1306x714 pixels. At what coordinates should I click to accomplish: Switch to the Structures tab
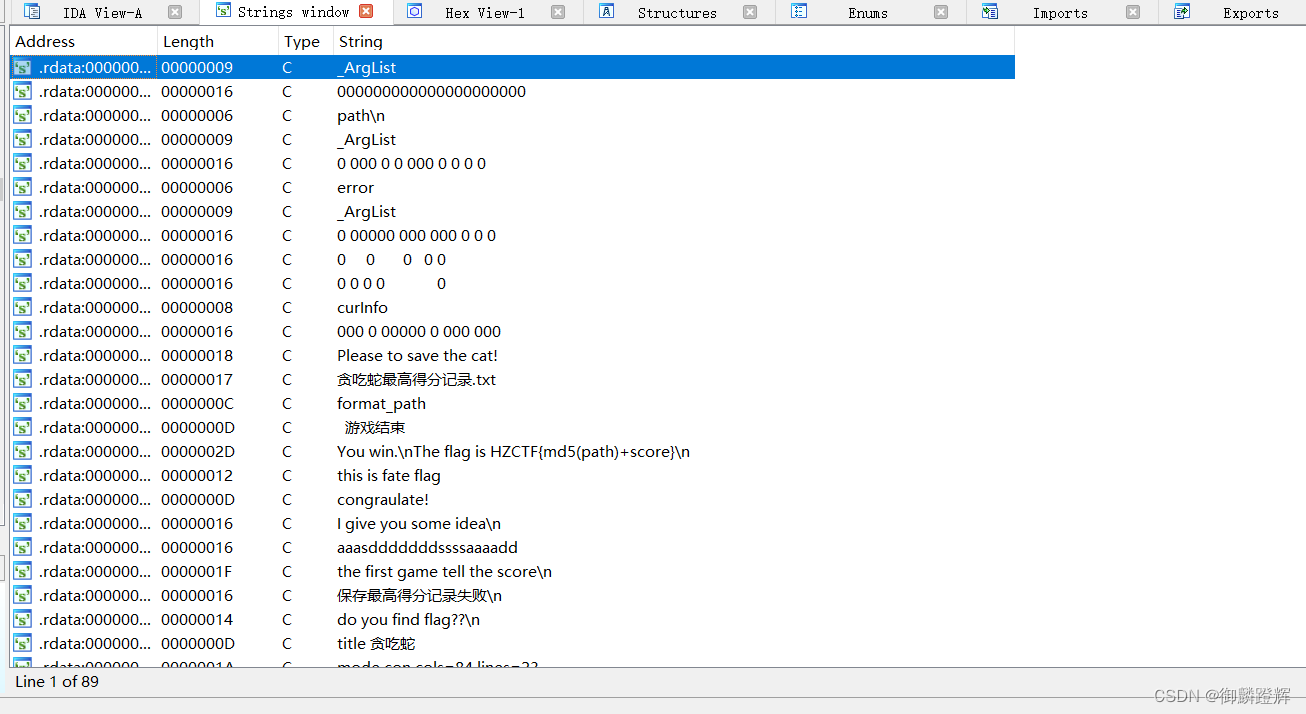click(677, 12)
